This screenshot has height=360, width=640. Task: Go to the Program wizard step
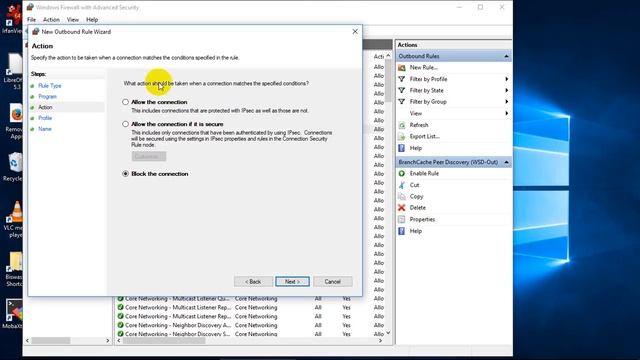pos(47,96)
